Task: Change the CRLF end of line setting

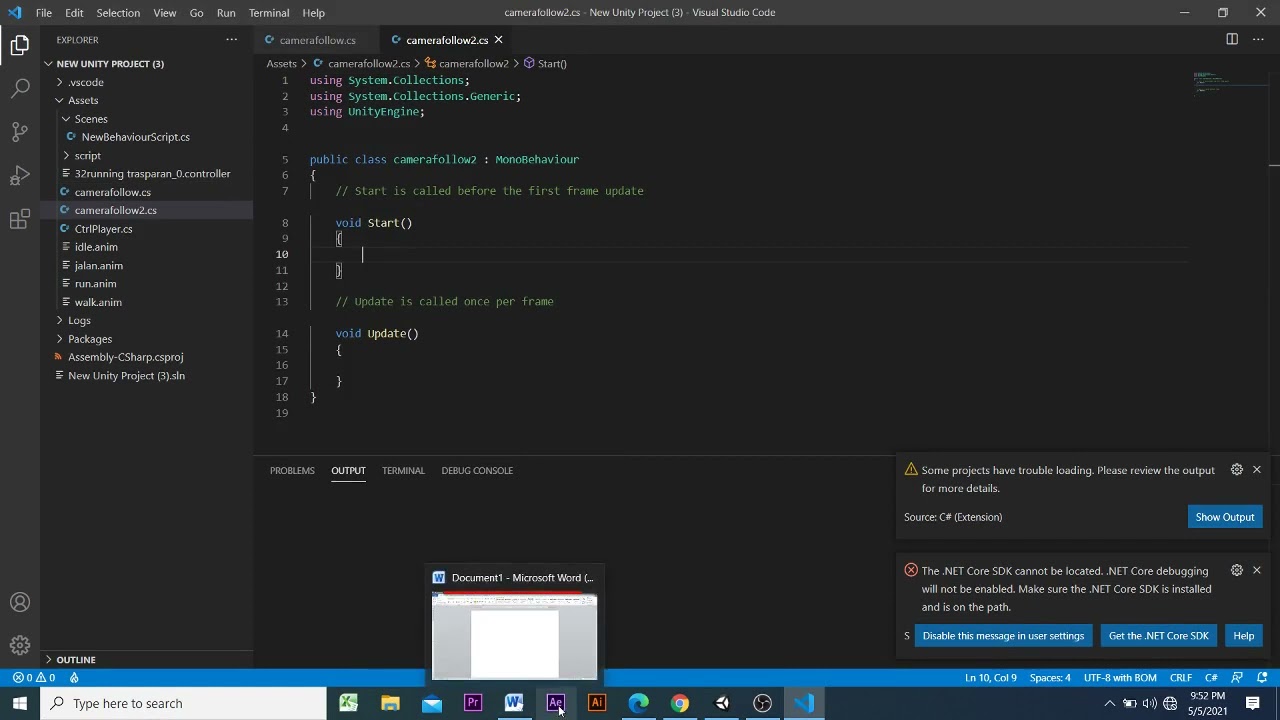Action: [x=1180, y=677]
